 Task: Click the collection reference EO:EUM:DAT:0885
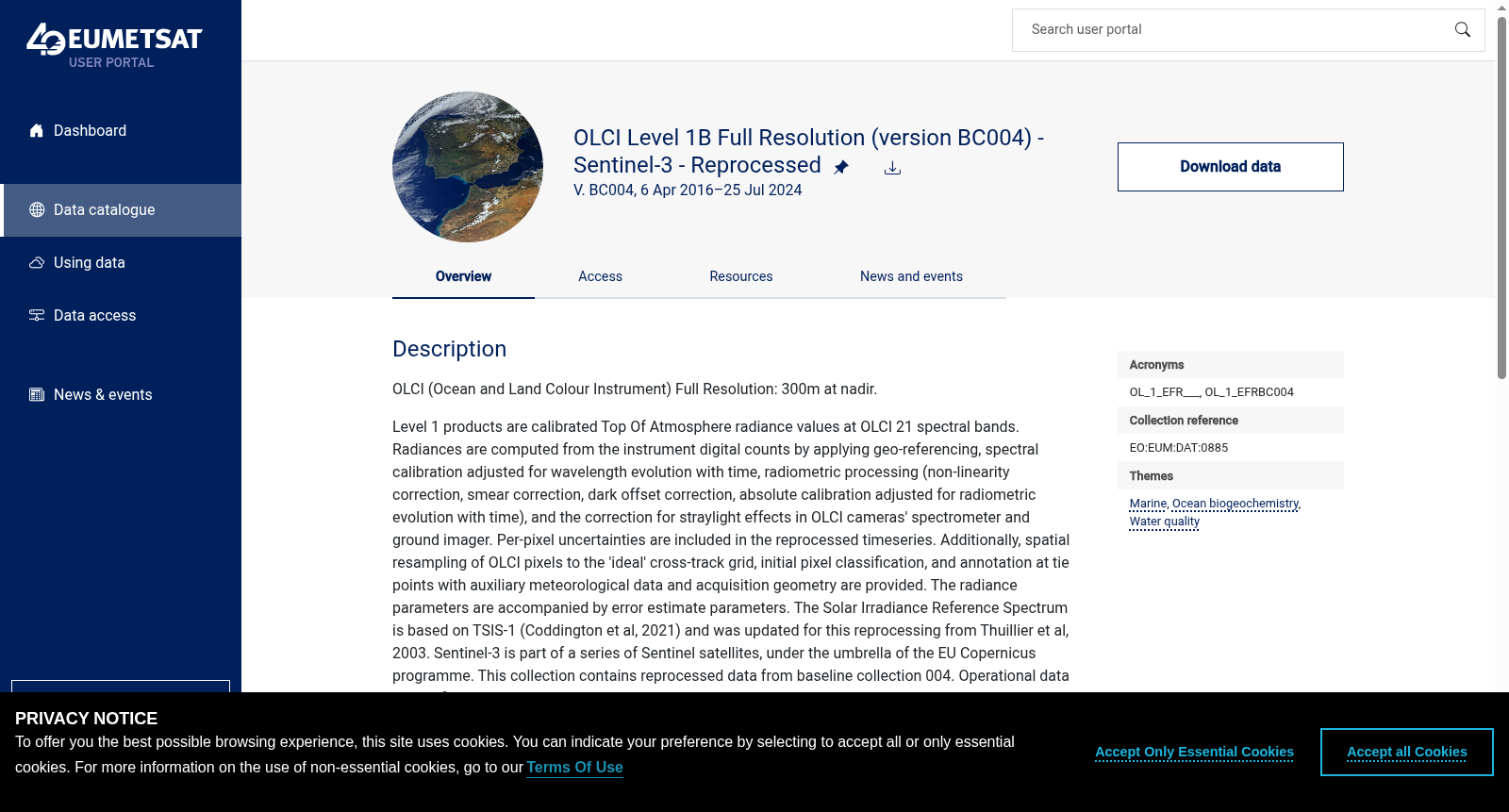point(1179,448)
